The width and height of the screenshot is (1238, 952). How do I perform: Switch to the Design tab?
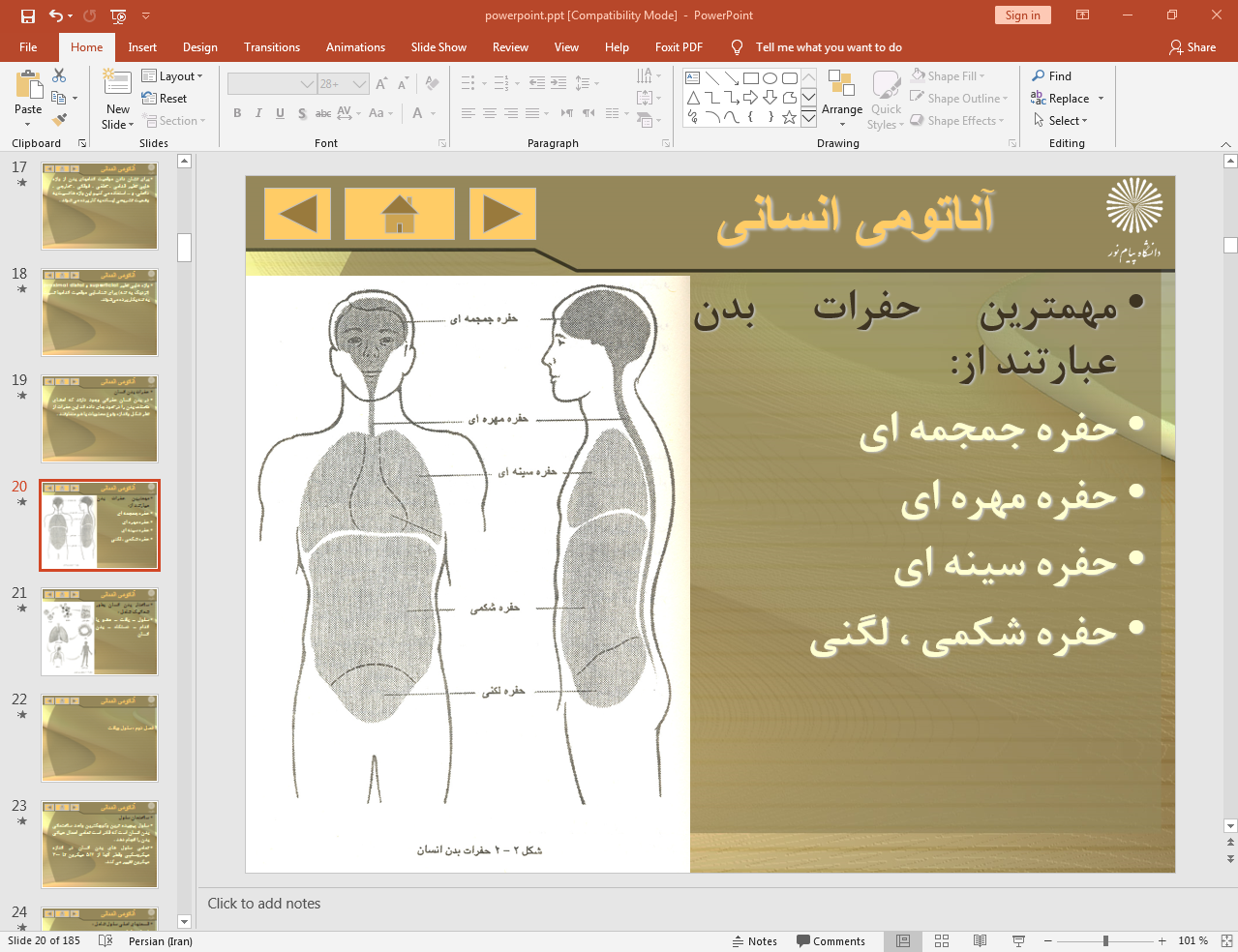coord(200,46)
